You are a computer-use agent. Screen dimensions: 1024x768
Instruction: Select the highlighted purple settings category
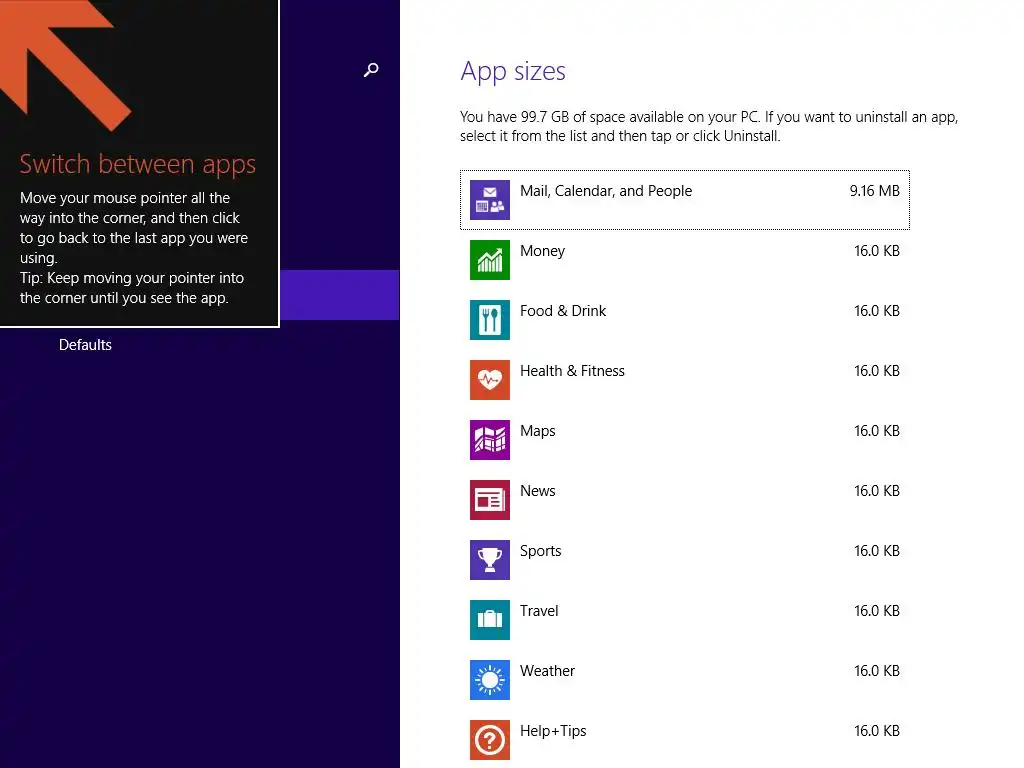pos(340,295)
